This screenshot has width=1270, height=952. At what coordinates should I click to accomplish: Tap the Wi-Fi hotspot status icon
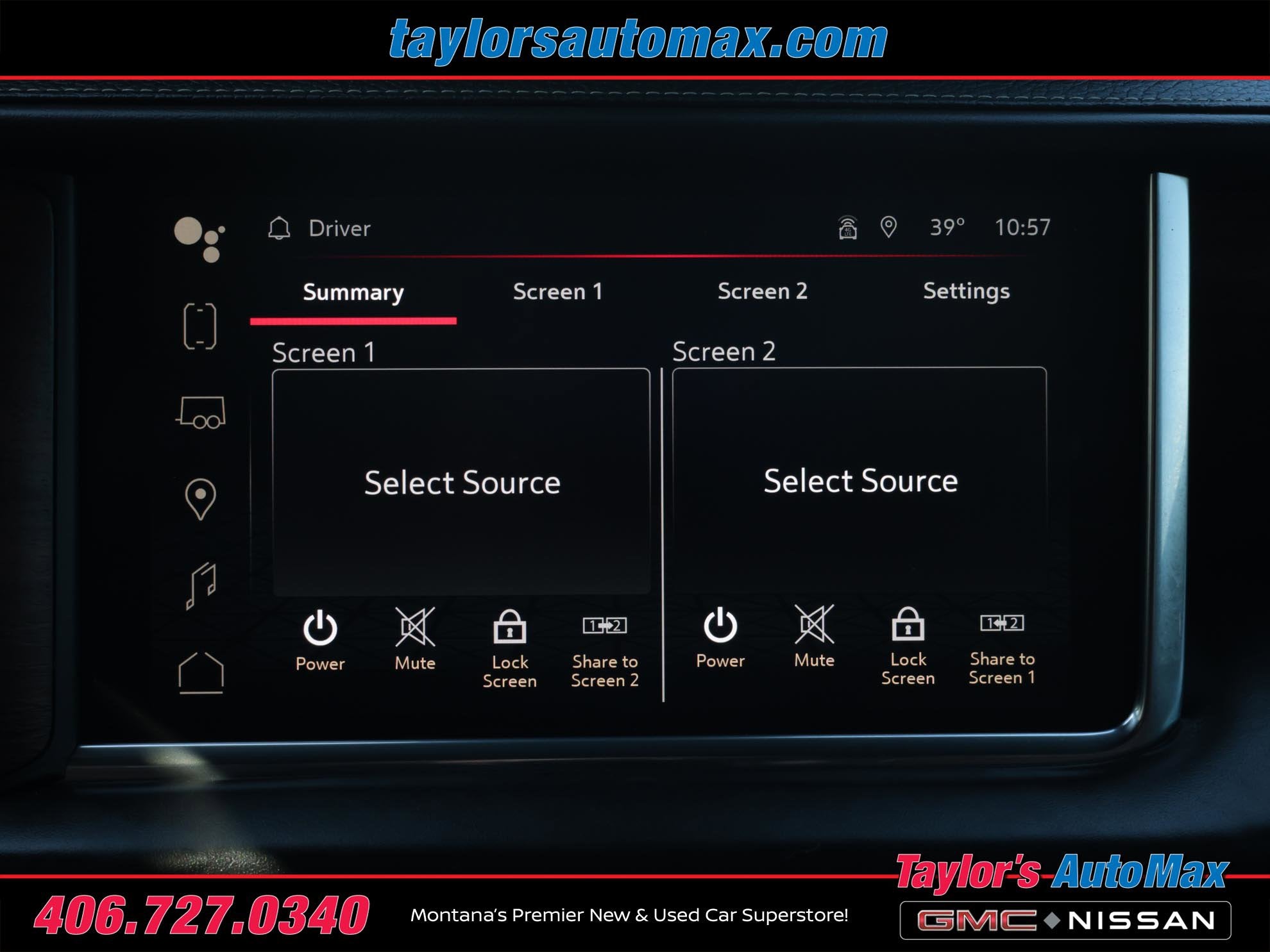pos(848,228)
